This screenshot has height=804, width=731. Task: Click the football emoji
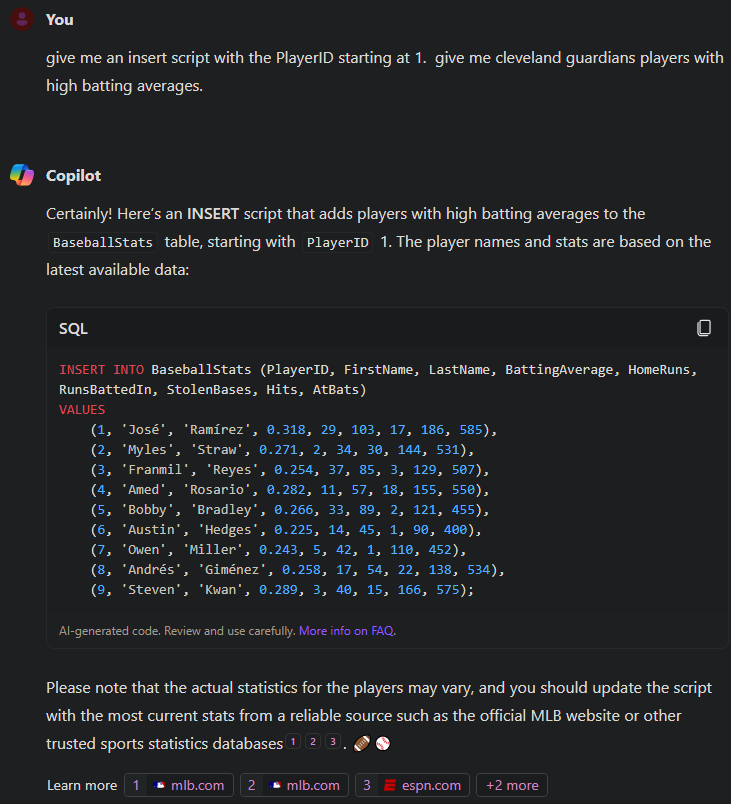(362, 744)
